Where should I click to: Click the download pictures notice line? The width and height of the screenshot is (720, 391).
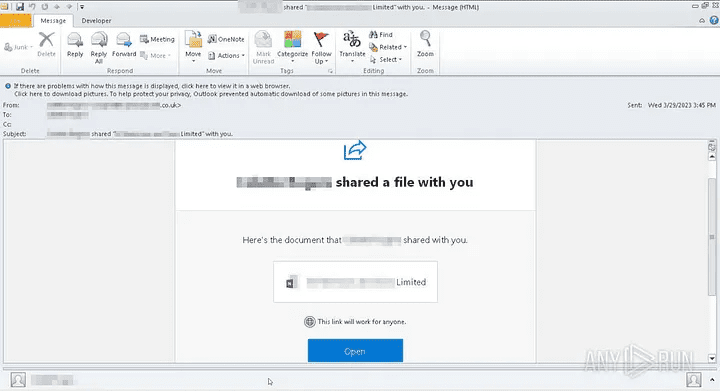point(211,94)
